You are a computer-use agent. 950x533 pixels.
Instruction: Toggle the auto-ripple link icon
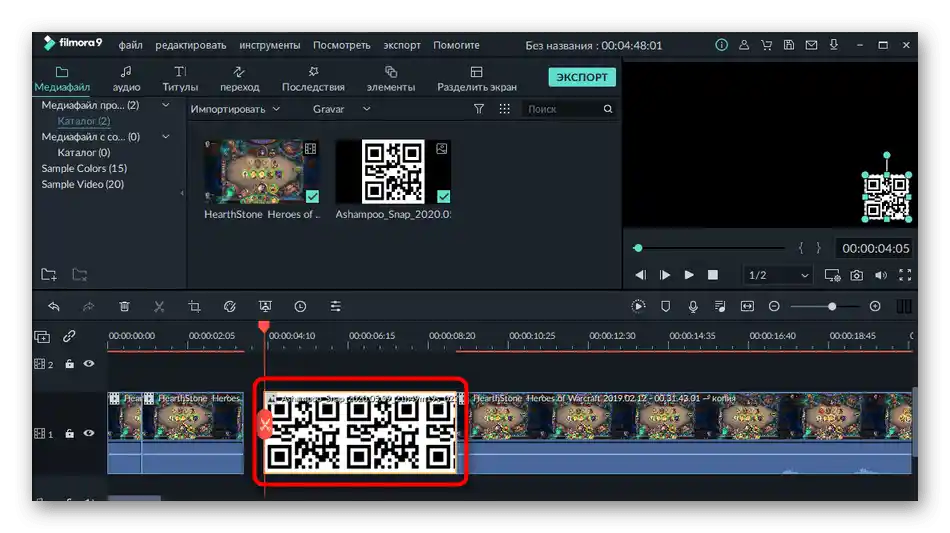pos(69,336)
